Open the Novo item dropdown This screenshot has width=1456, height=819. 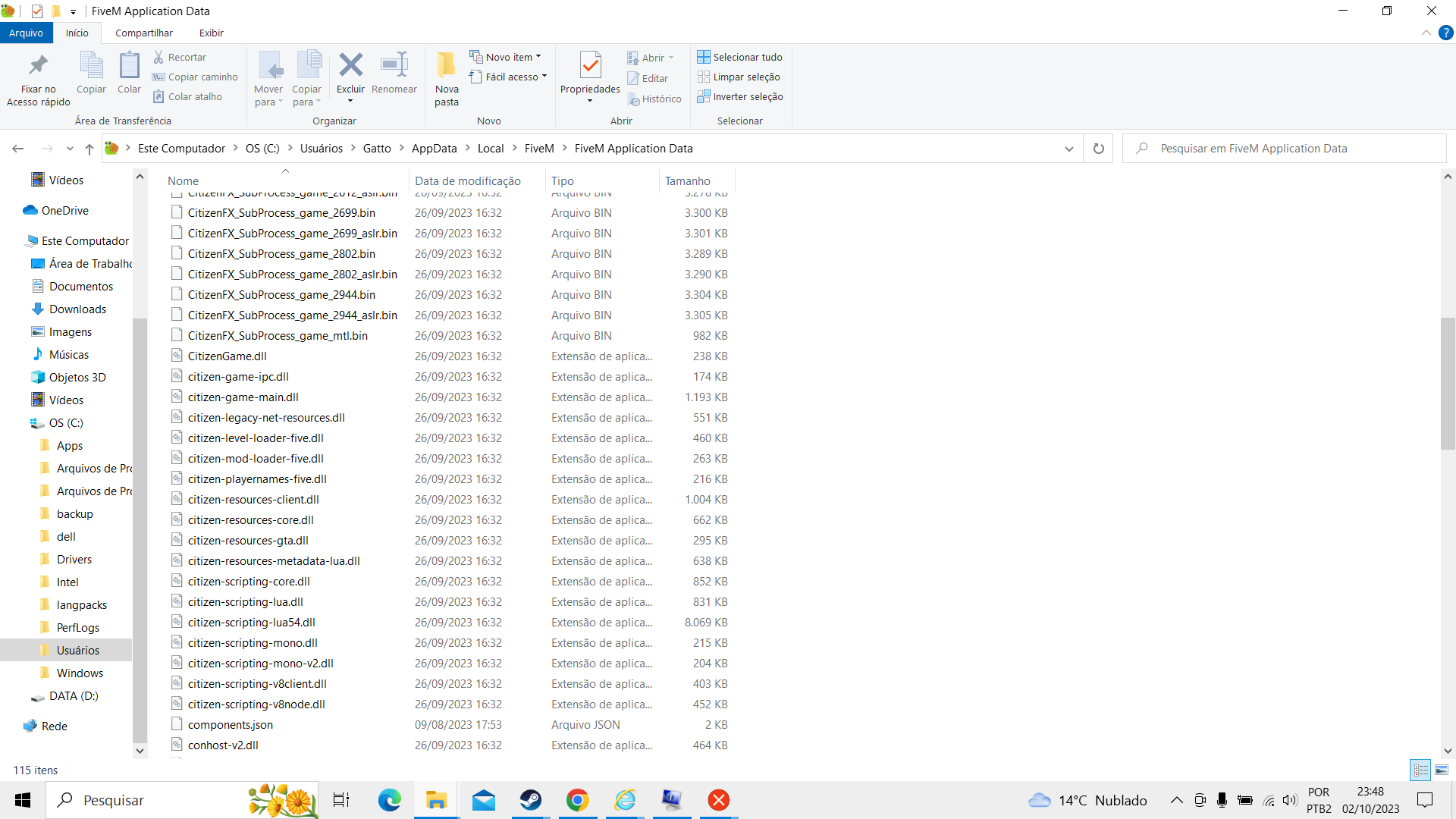click(x=506, y=57)
